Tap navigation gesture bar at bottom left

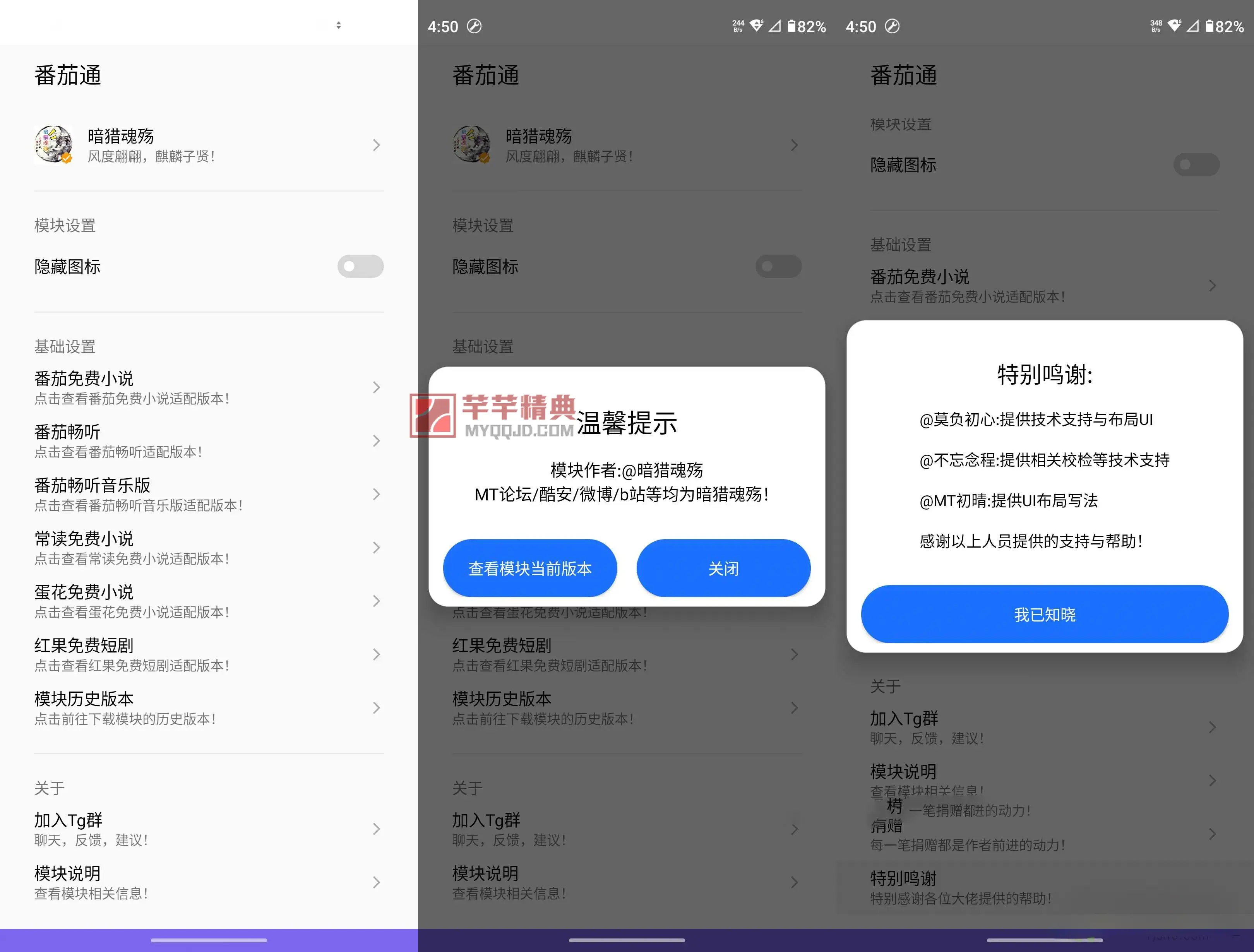pos(209,940)
